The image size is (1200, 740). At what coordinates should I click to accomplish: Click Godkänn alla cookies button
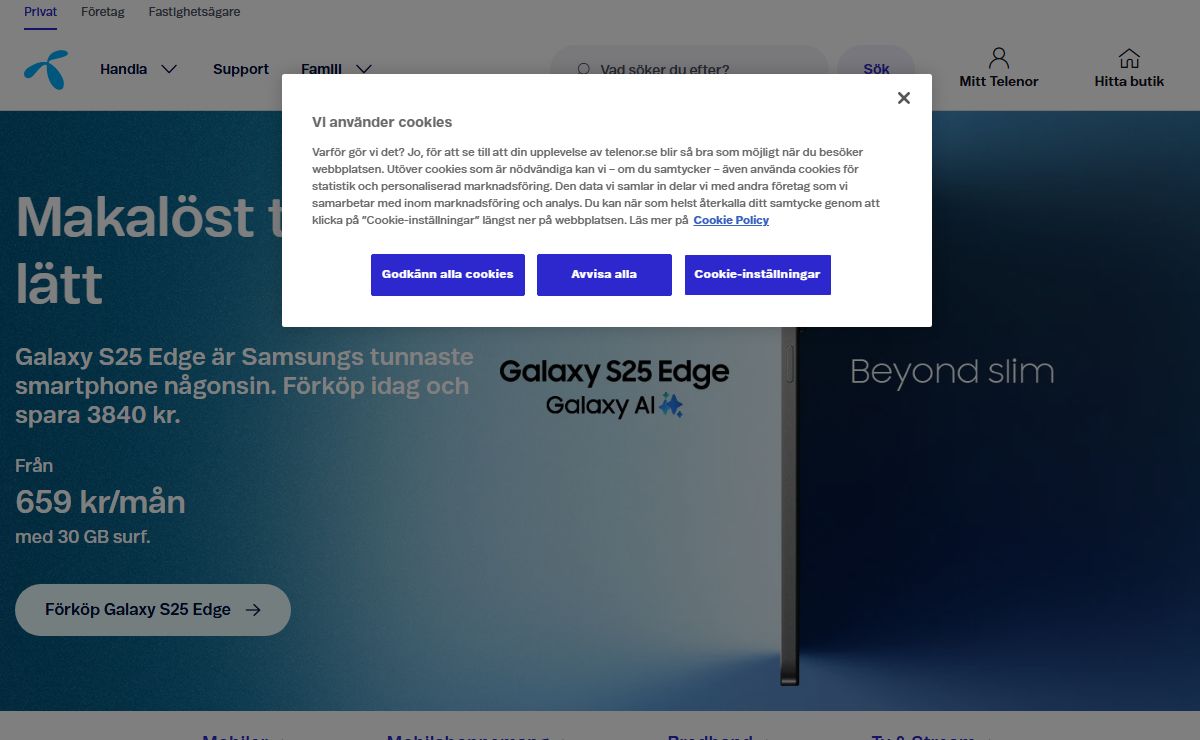coord(448,274)
